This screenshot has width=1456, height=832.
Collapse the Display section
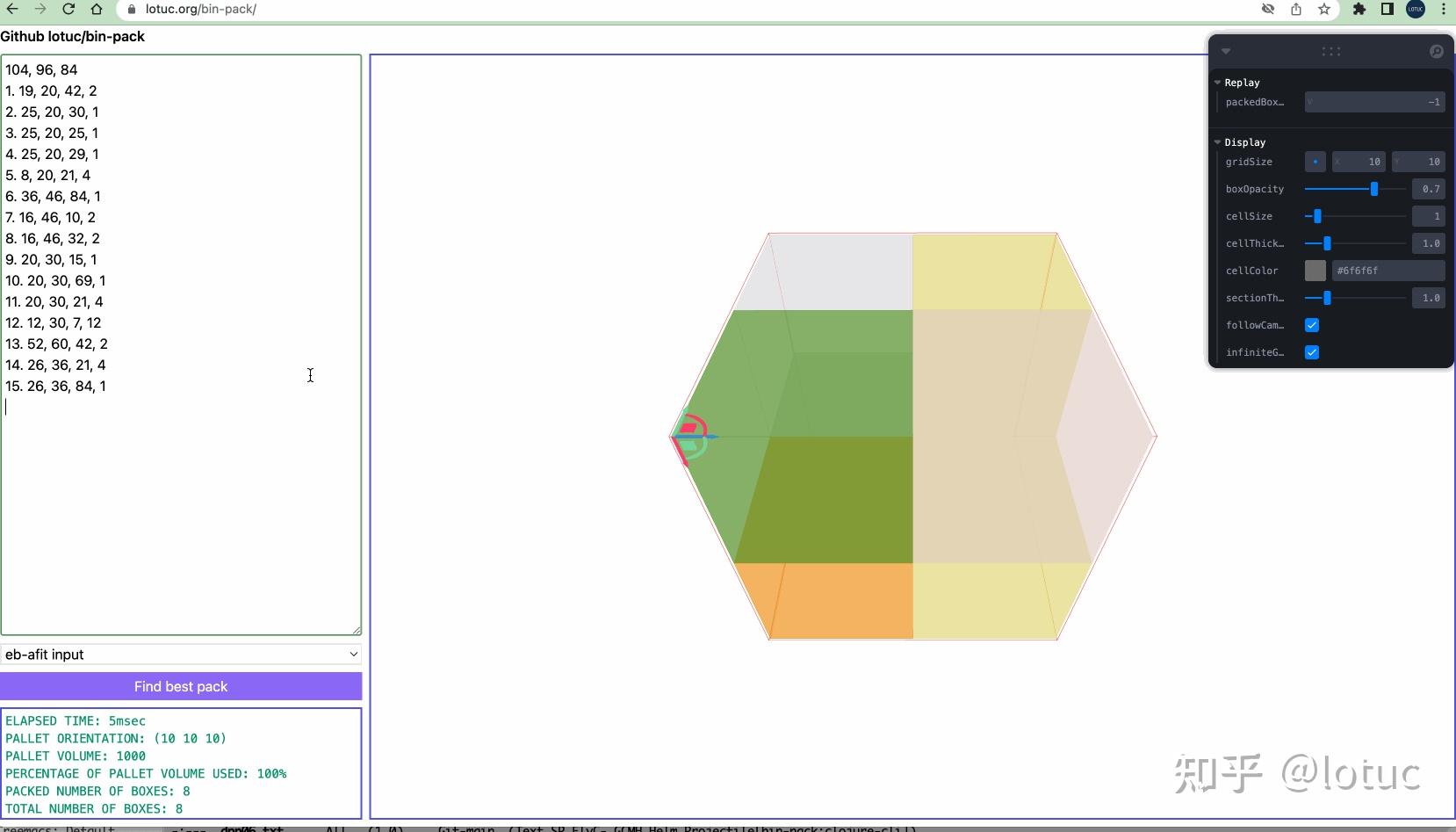(1217, 142)
